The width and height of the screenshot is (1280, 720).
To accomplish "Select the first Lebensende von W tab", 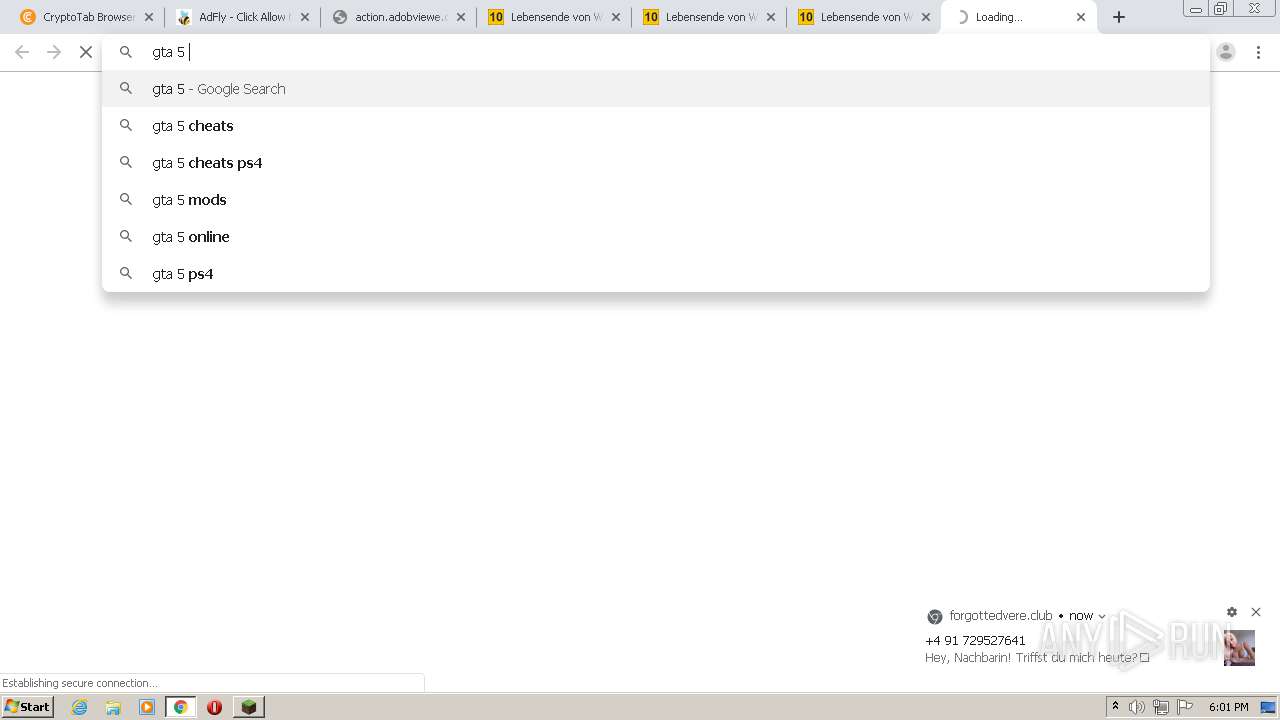I will tap(553, 17).
